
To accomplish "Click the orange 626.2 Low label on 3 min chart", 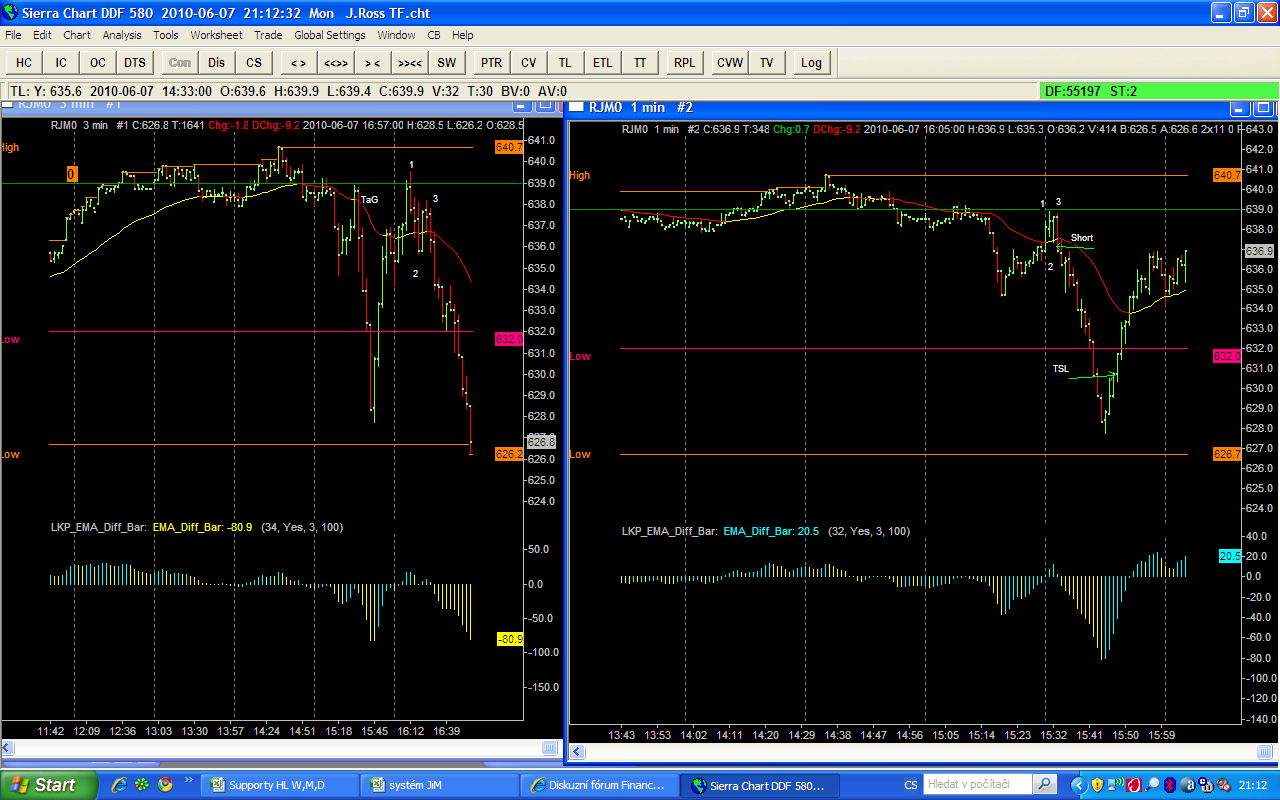I will (x=508, y=454).
